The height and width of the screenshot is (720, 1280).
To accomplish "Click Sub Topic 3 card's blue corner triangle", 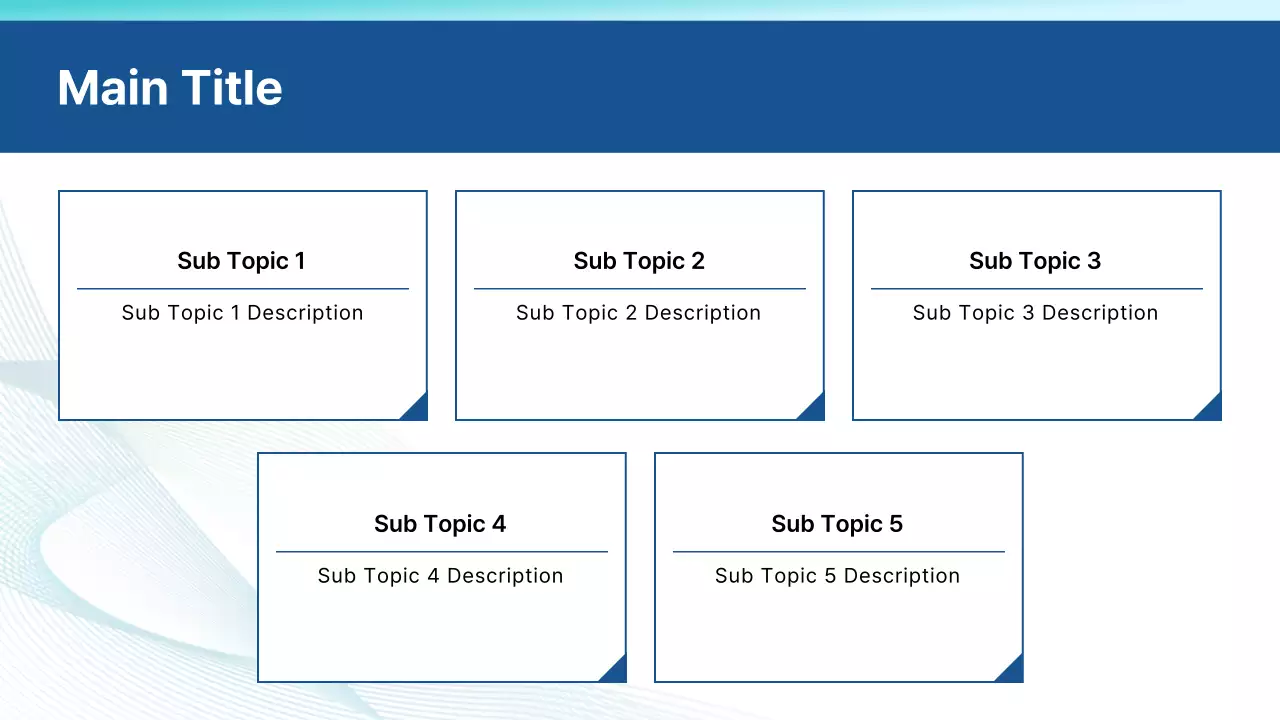I will pyautogui.click(x=1212, y=411).
